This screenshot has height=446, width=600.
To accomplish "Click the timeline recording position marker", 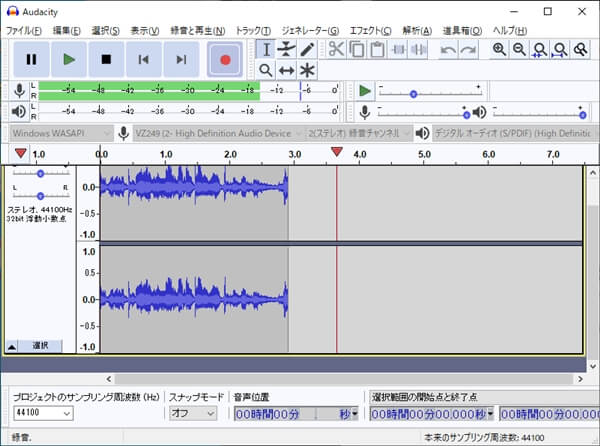I will [x=337, y=151].
